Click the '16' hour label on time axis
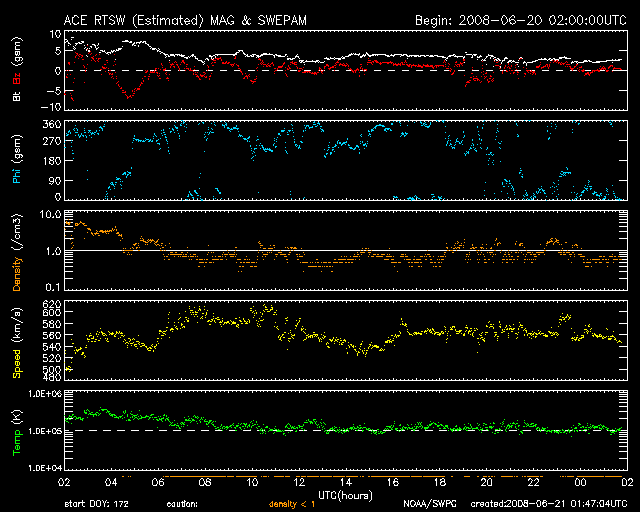This screenshot has width=640, height=512. [x=393, y=482]
